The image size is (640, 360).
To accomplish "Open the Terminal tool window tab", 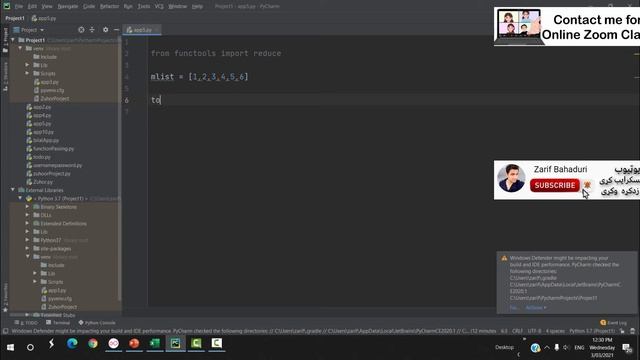I will tap(58, 322).
